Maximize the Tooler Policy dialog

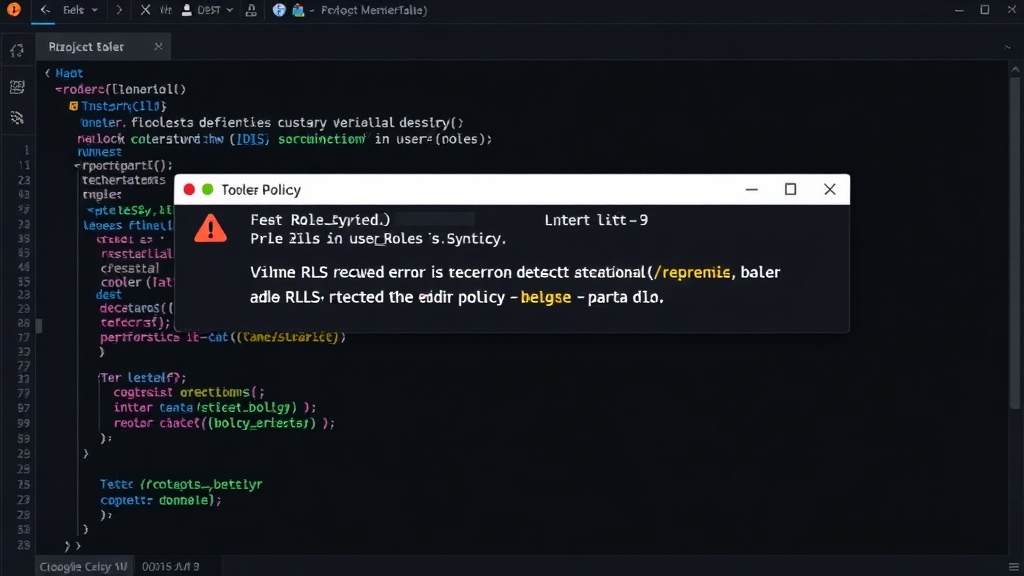click(x=790, y=189)
